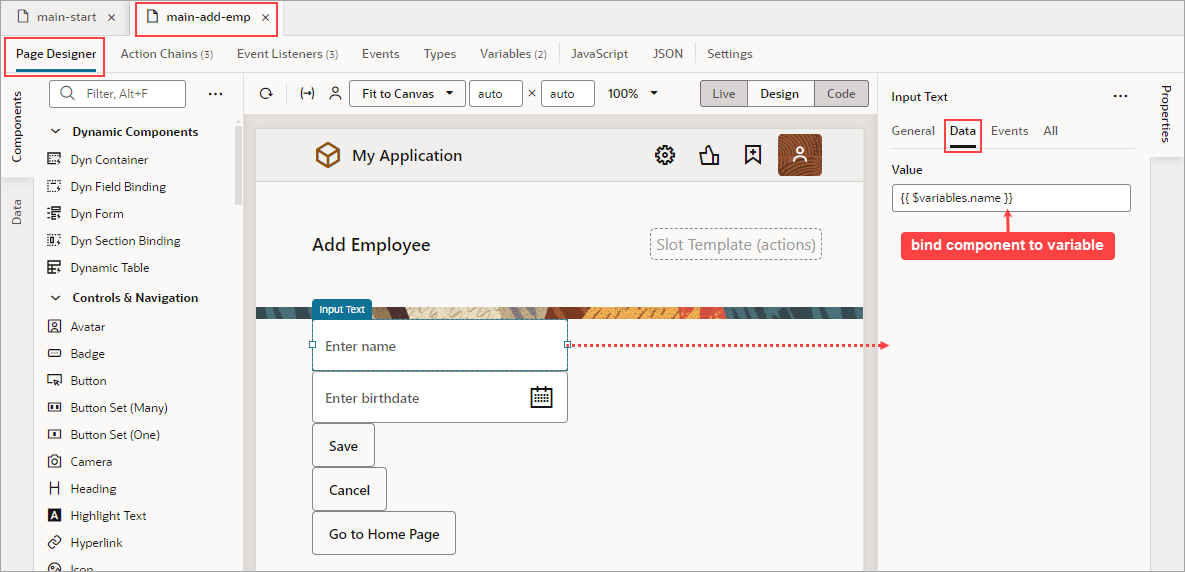Select the Camera component icon
This screenshot has height=572, width=1185.
54,461
